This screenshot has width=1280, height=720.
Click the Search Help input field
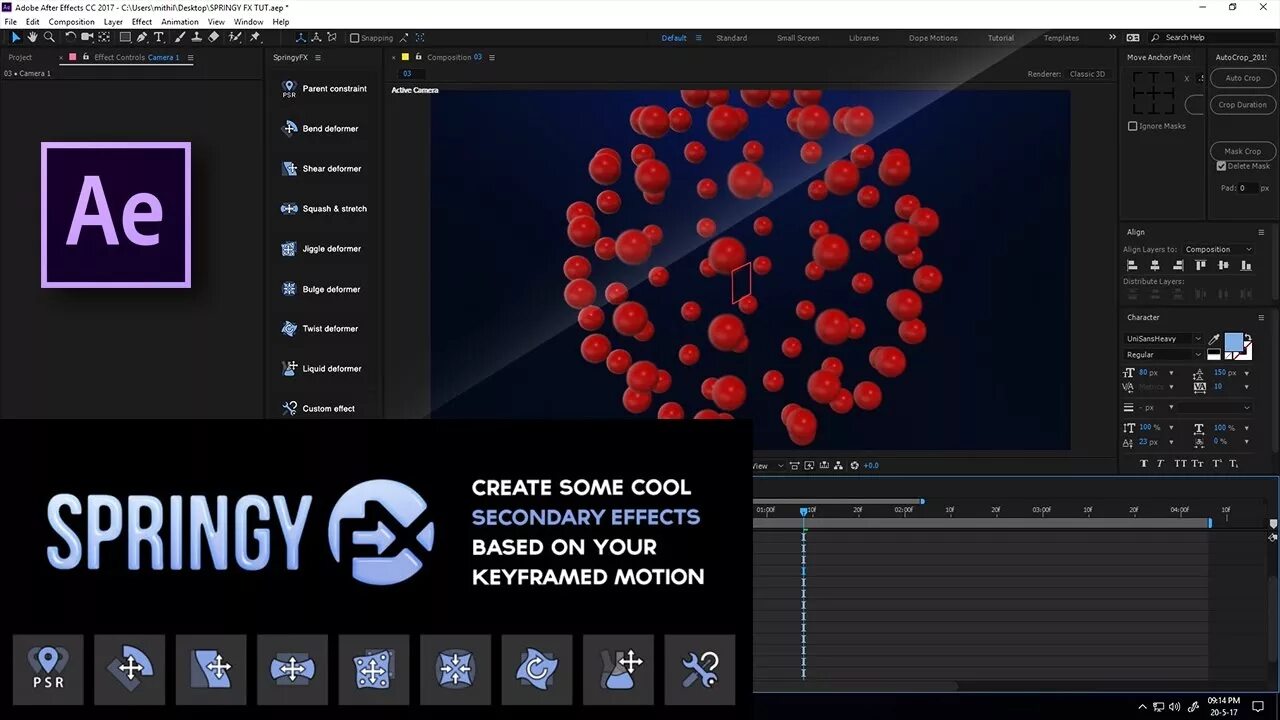[1210, 37]
